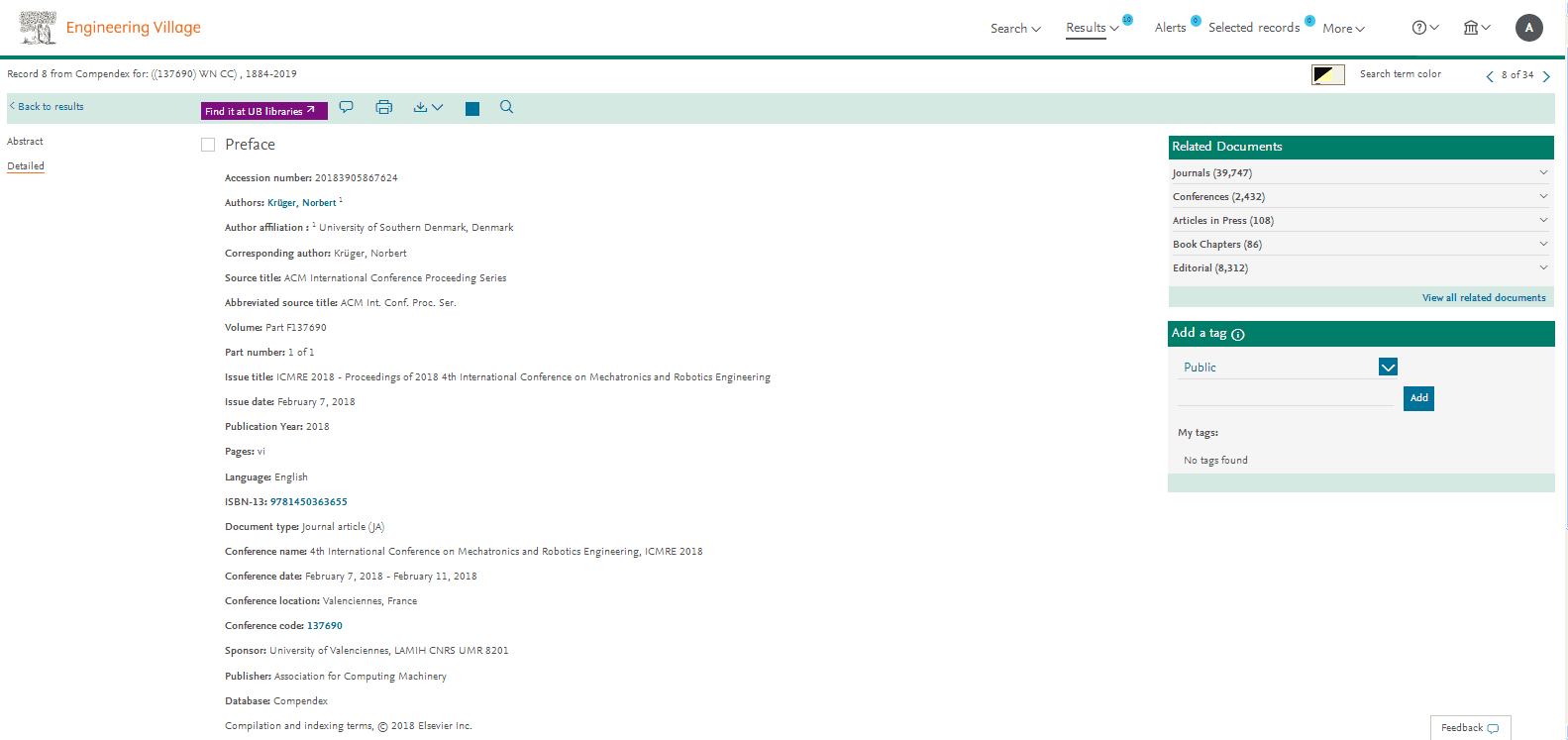1568x740 pixels.
Task: Open the More dropdown menu
Action: (1343, 29)
